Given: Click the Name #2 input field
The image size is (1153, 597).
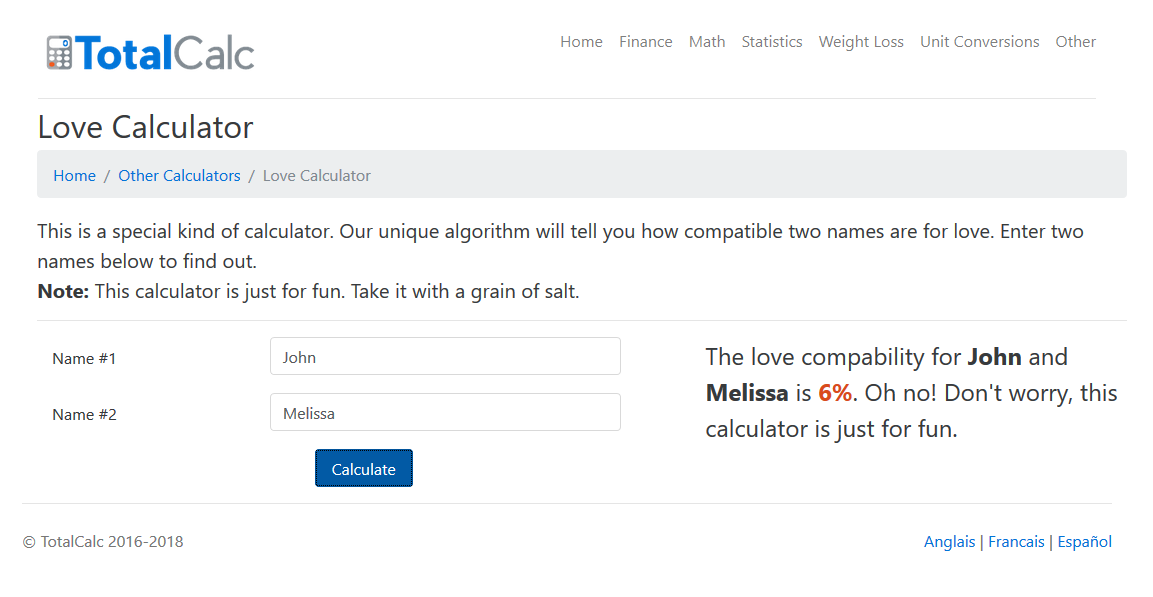Looking at the screenshot, I should [x=445, y=412].
